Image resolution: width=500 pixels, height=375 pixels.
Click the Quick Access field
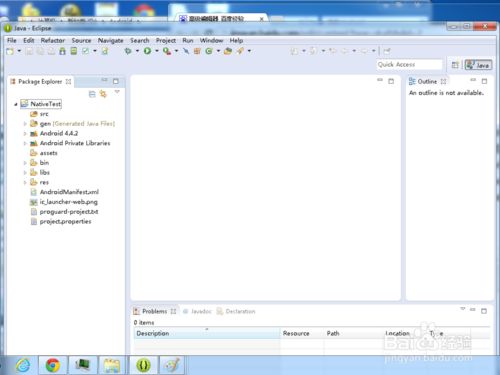point(410,64)
